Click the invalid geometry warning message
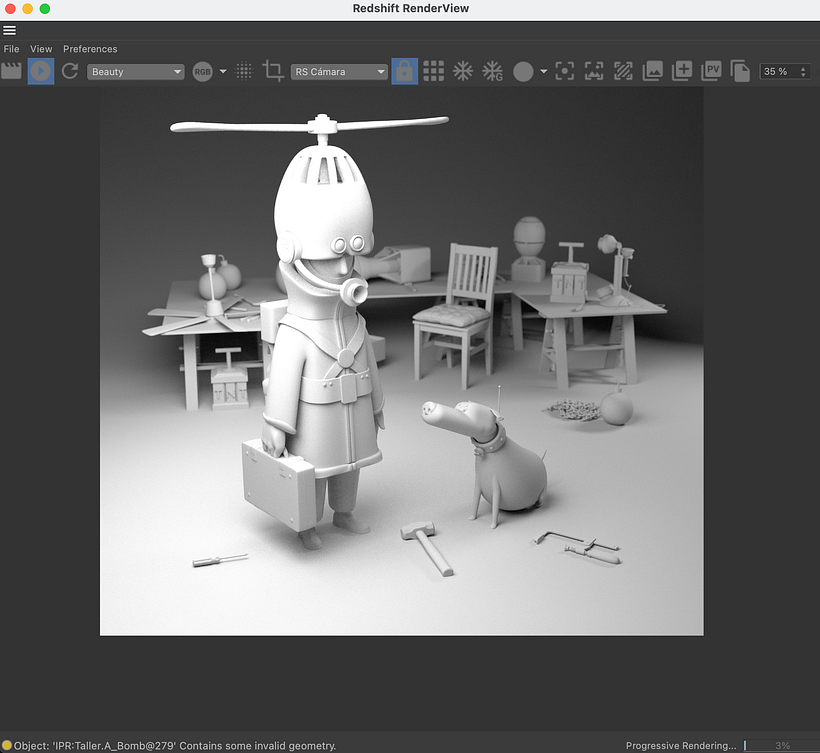The width and height of the screenshot is (820, 753). coord(175,746)
